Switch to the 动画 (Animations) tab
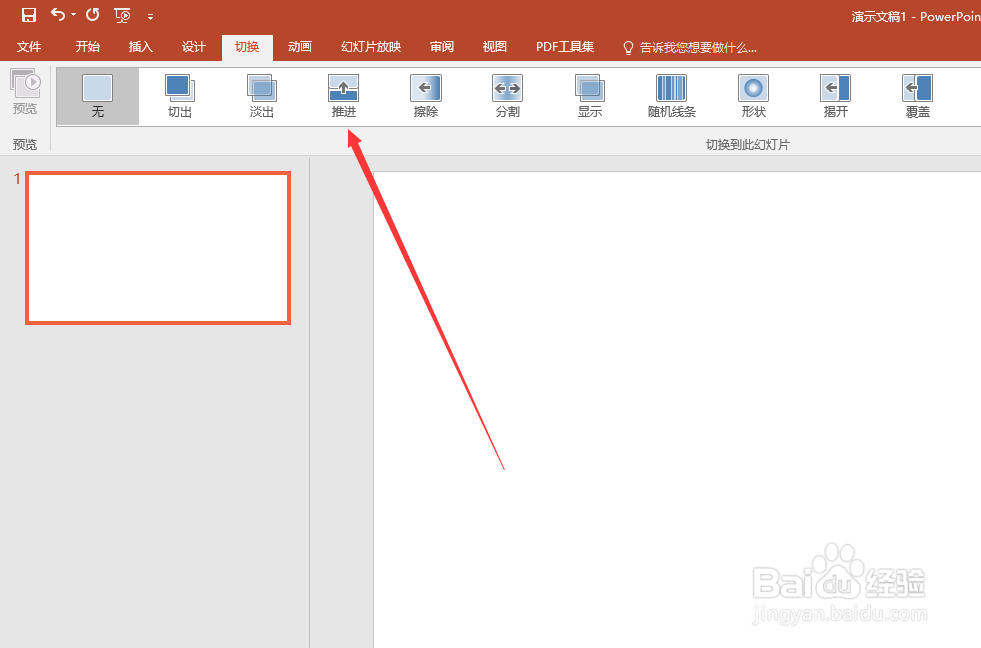Viewport: 981px width, 648px height. (300, 47)
